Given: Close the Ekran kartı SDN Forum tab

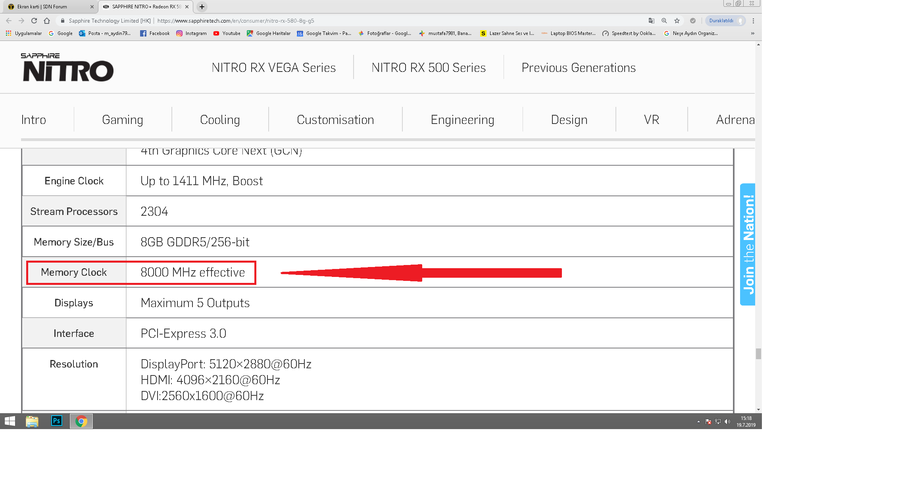Looking at the screenshot, I should pos(92,7).
